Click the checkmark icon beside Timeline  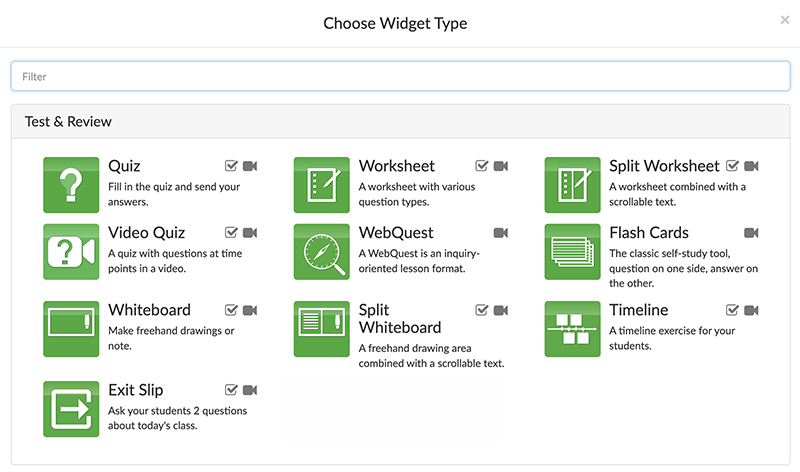click(x=732, y=310)
